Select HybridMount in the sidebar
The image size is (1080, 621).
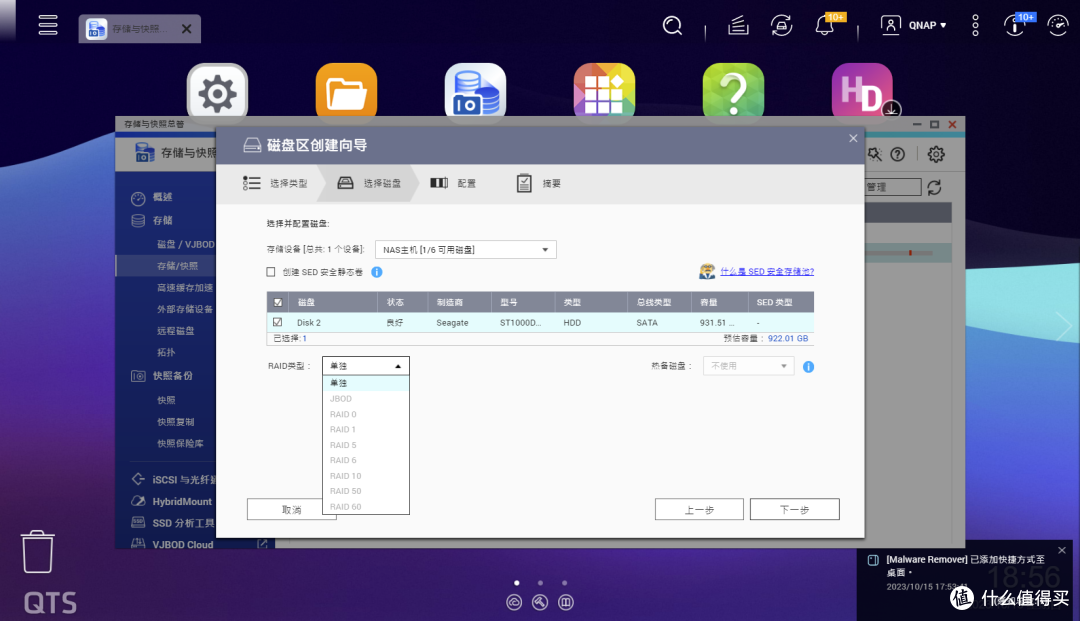(x=182, y=502)
